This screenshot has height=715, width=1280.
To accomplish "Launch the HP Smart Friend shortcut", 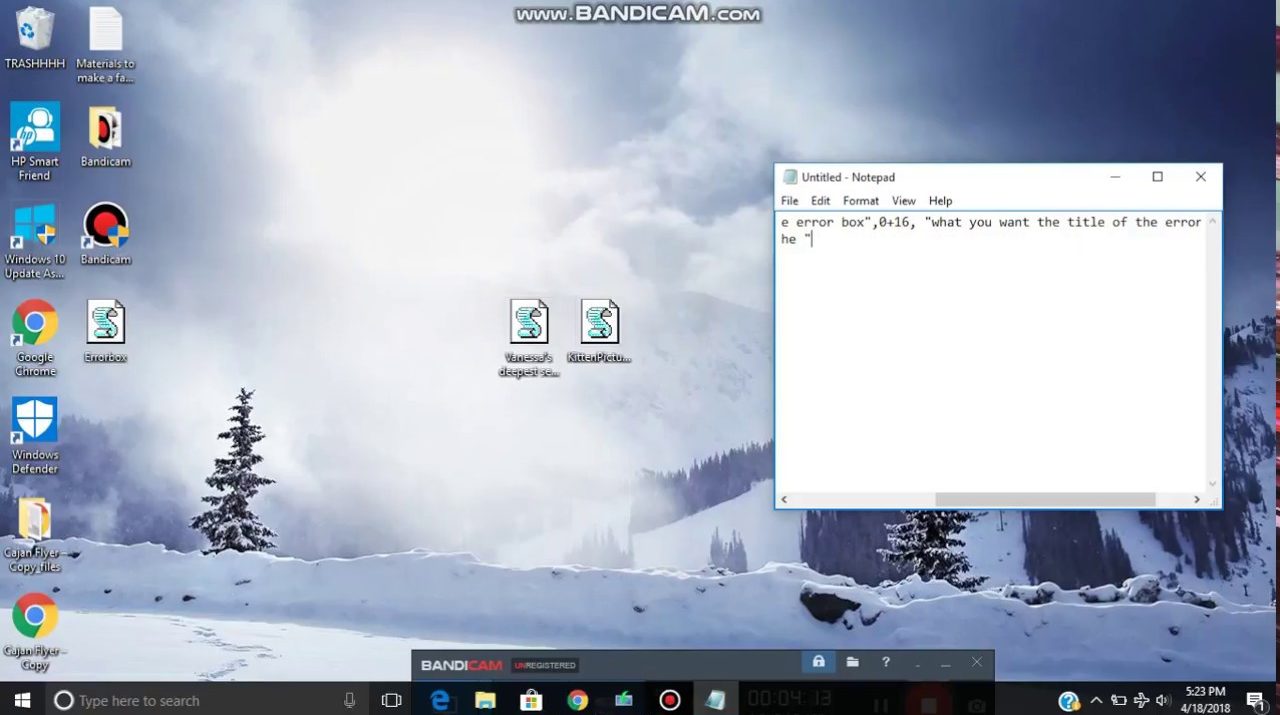I will [35, 128].
